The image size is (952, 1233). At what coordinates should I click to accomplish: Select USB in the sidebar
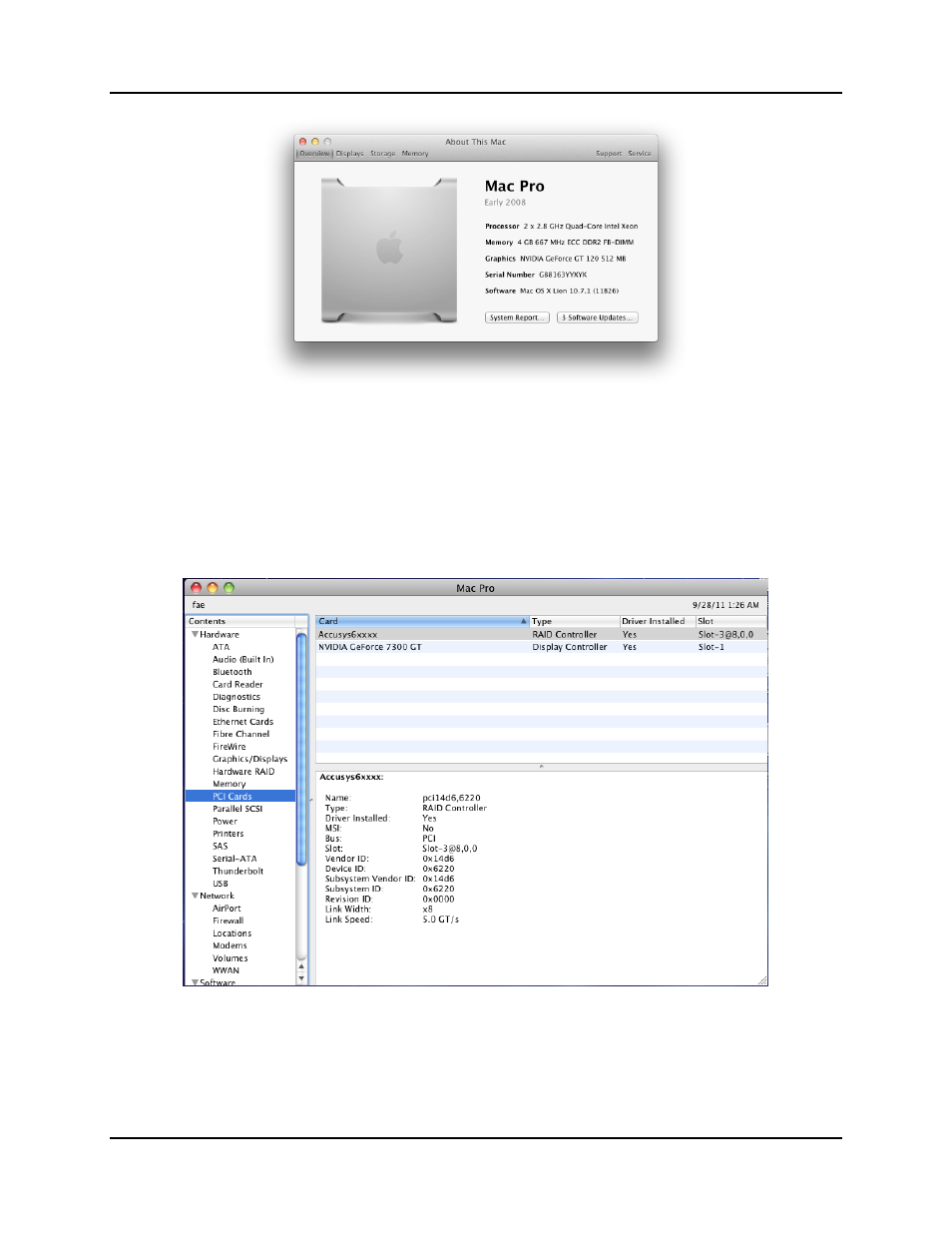[220, 884]
